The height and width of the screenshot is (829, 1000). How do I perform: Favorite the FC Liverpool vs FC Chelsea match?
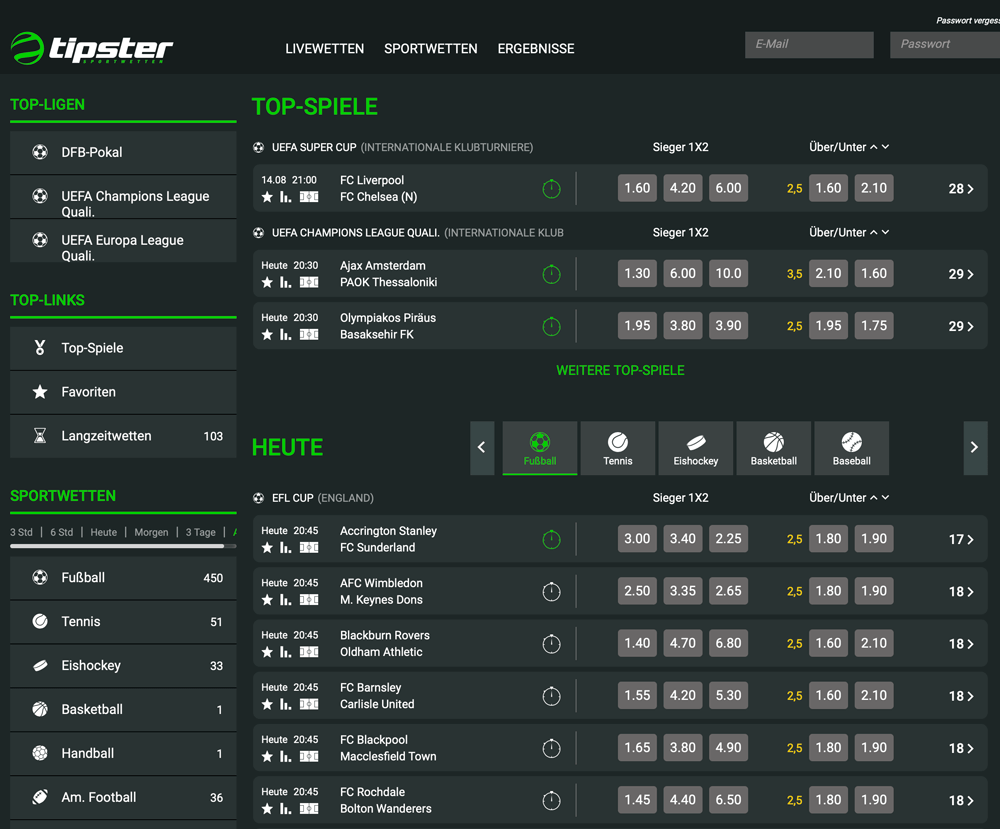[x=267, y=197]
